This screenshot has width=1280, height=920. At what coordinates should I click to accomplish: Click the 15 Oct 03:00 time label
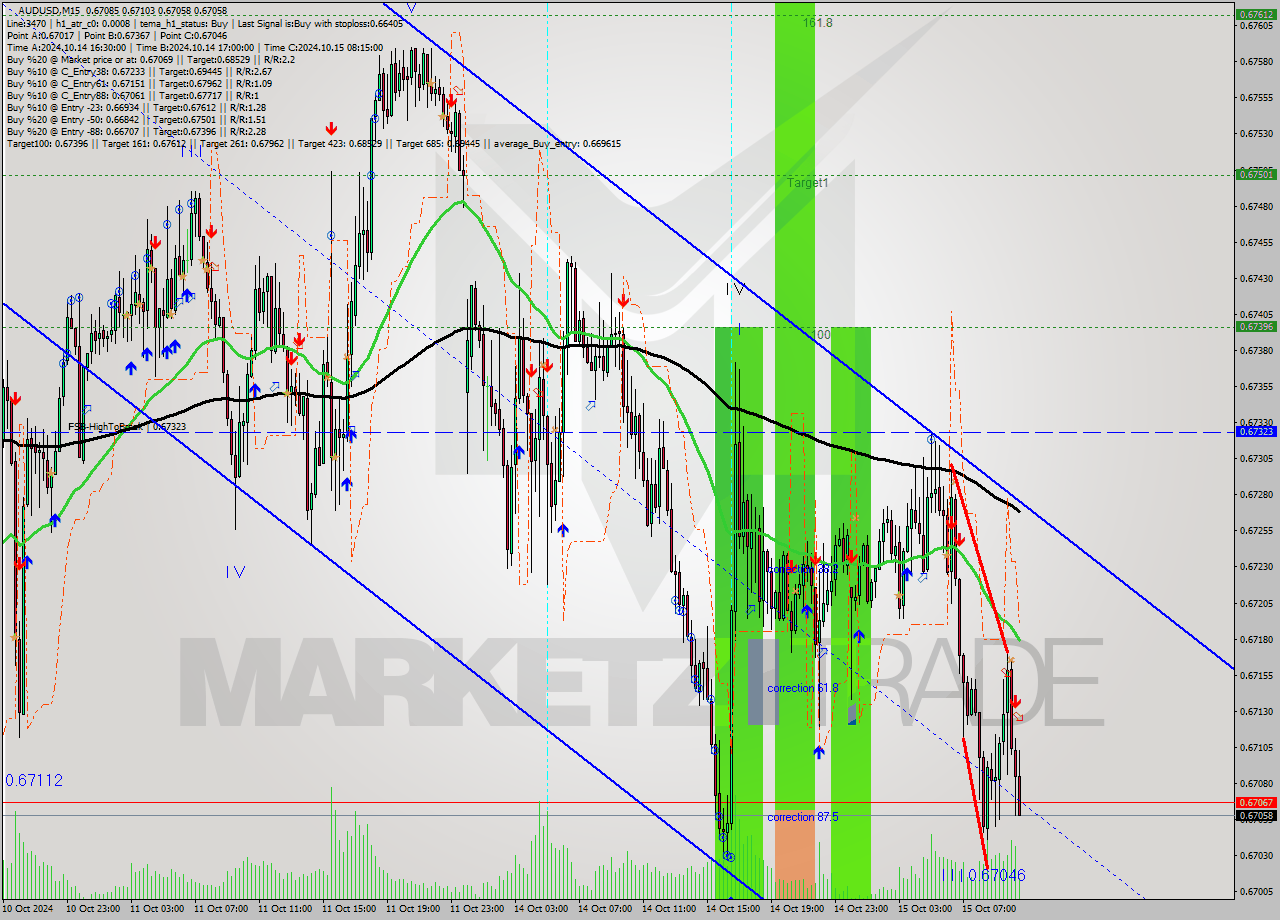923,909
